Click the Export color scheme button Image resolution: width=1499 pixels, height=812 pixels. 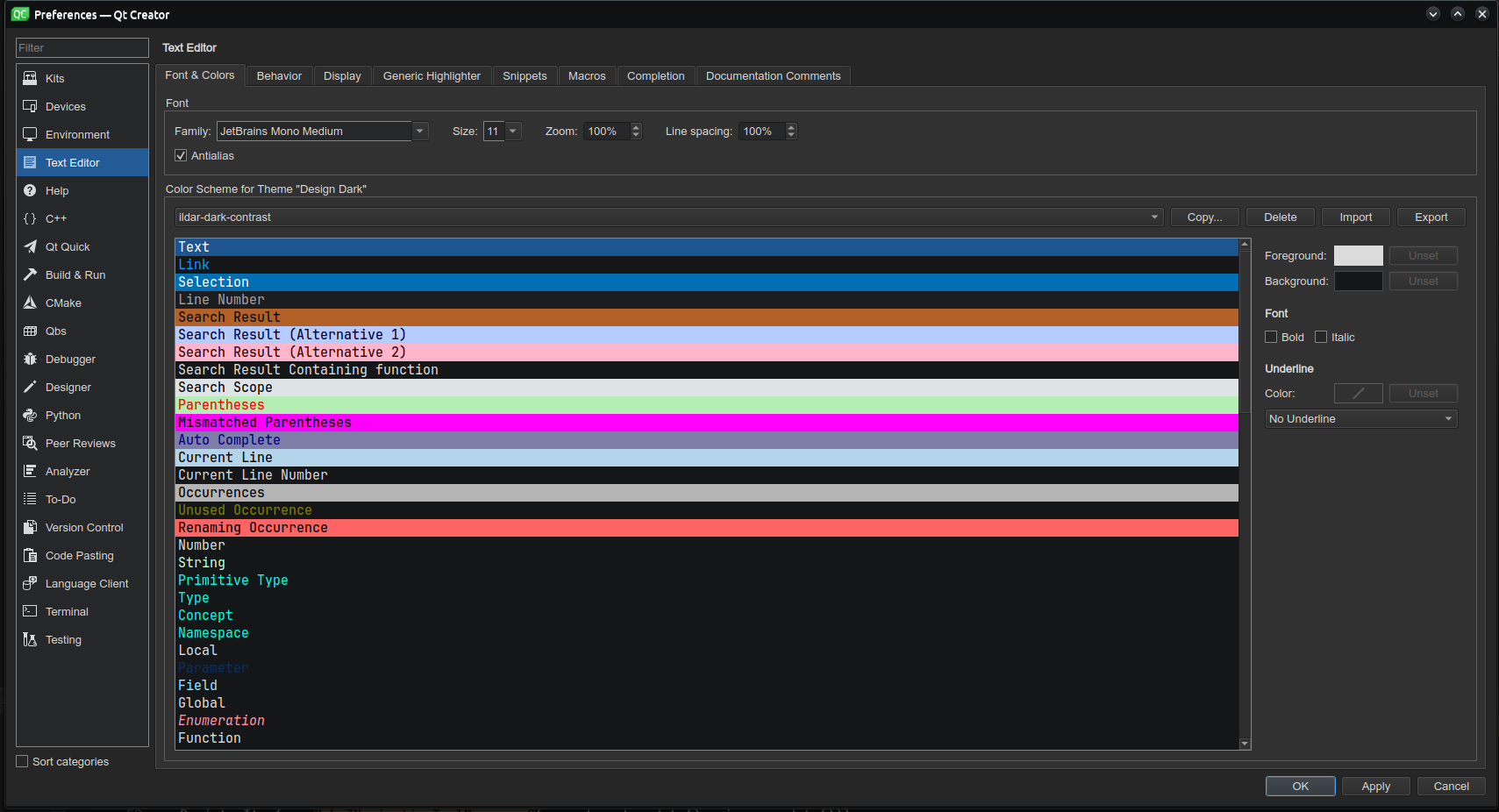[1431, 217]
